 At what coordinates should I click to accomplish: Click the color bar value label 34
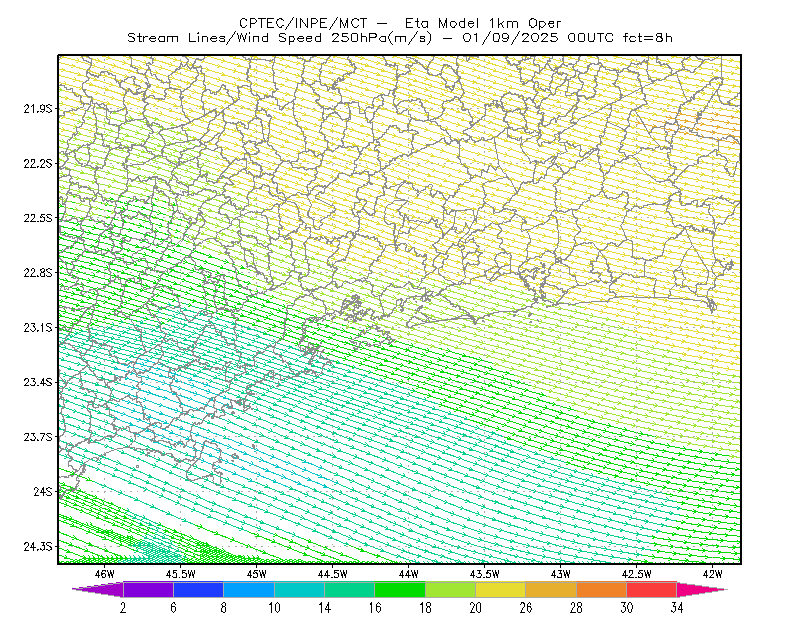click(677, 608)
